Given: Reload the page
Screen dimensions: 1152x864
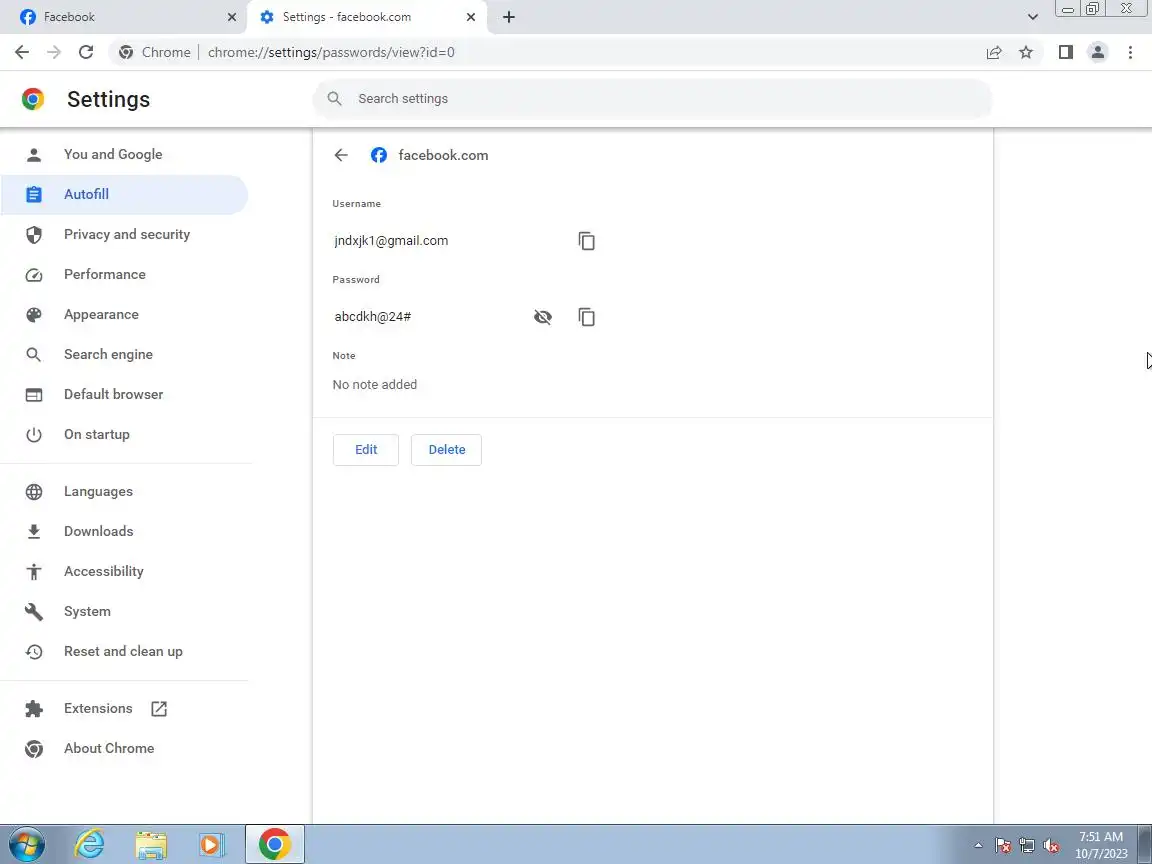Looking at the screenshot, I should 86,52.
